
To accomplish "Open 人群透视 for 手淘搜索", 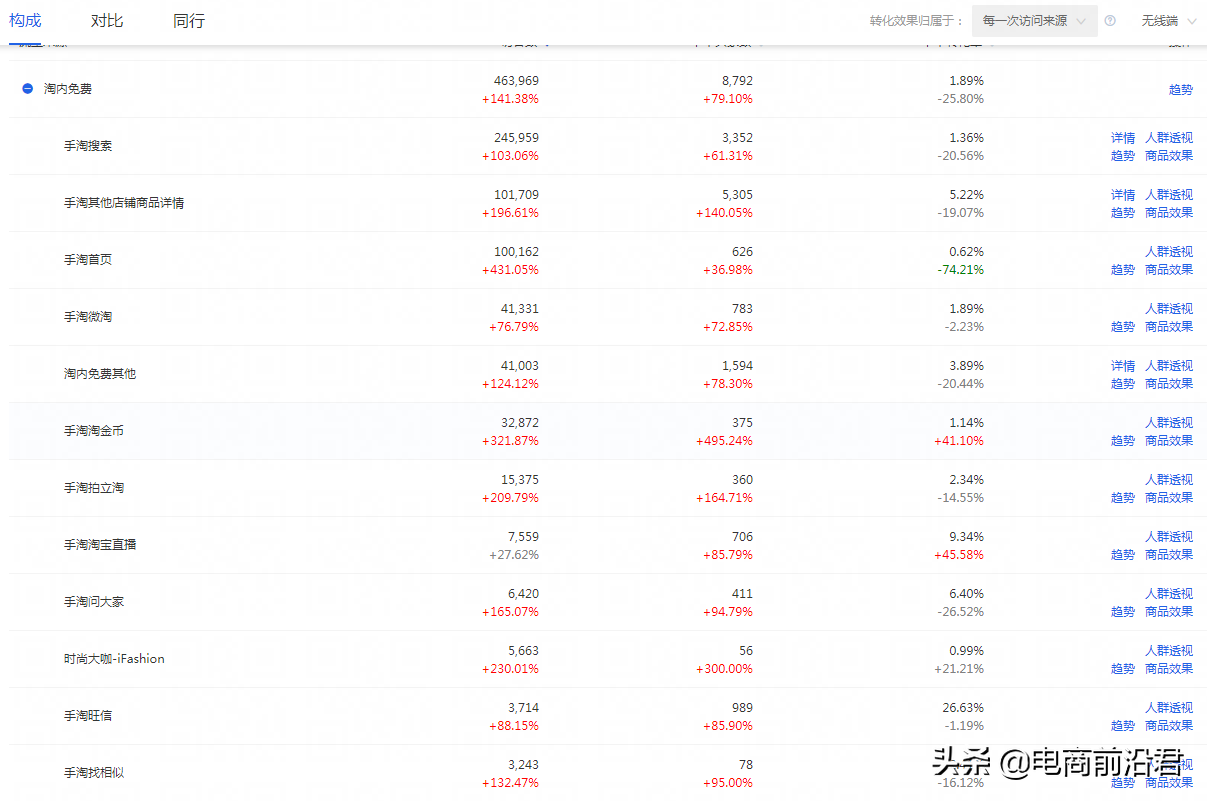I will tap(1169, 138).
